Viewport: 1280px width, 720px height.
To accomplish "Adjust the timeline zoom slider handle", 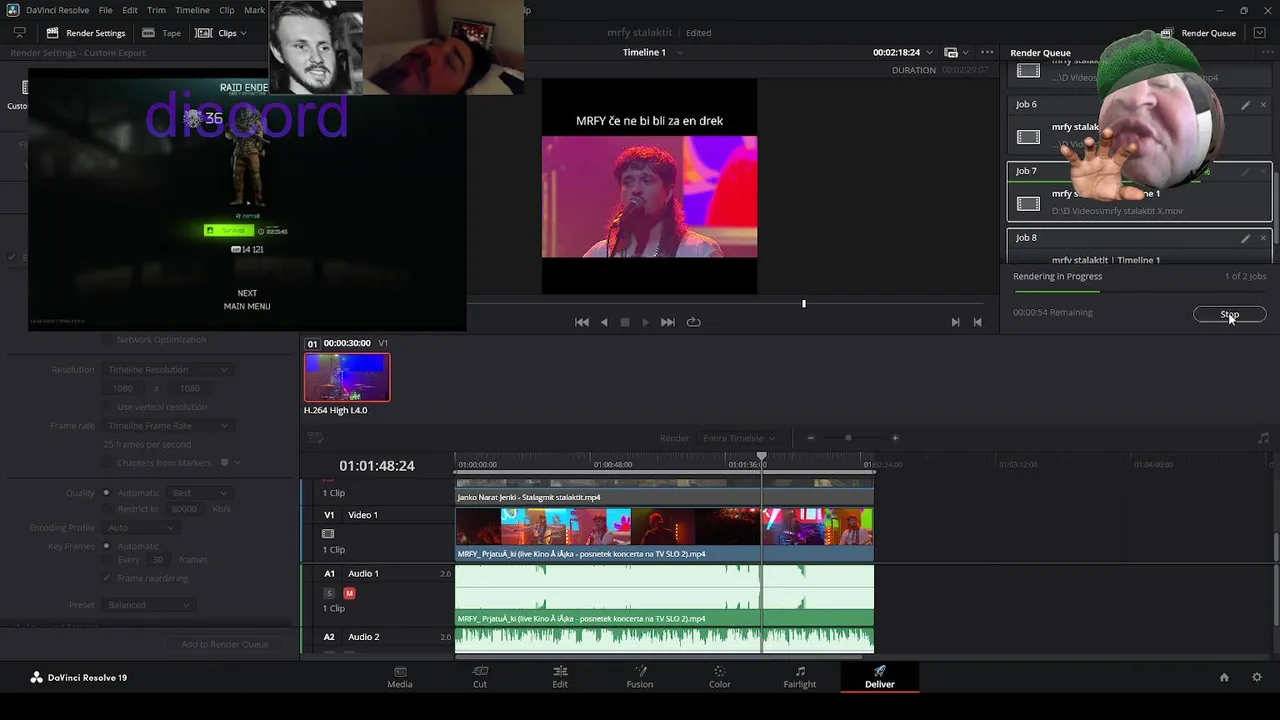I will tap(848, 438).
